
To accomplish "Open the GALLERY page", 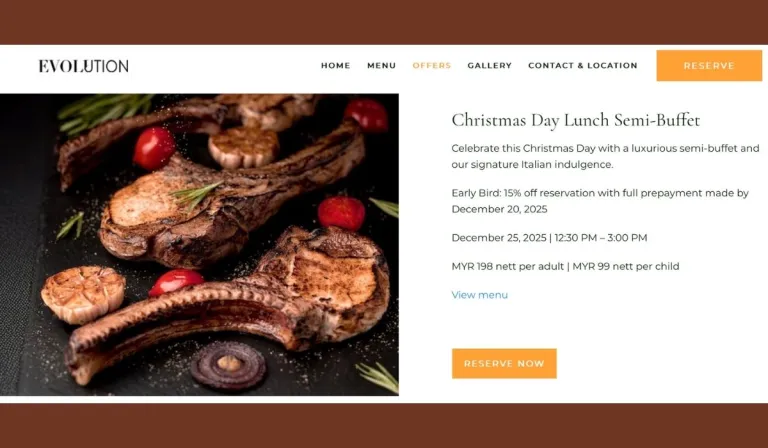I will click(489, 66).
